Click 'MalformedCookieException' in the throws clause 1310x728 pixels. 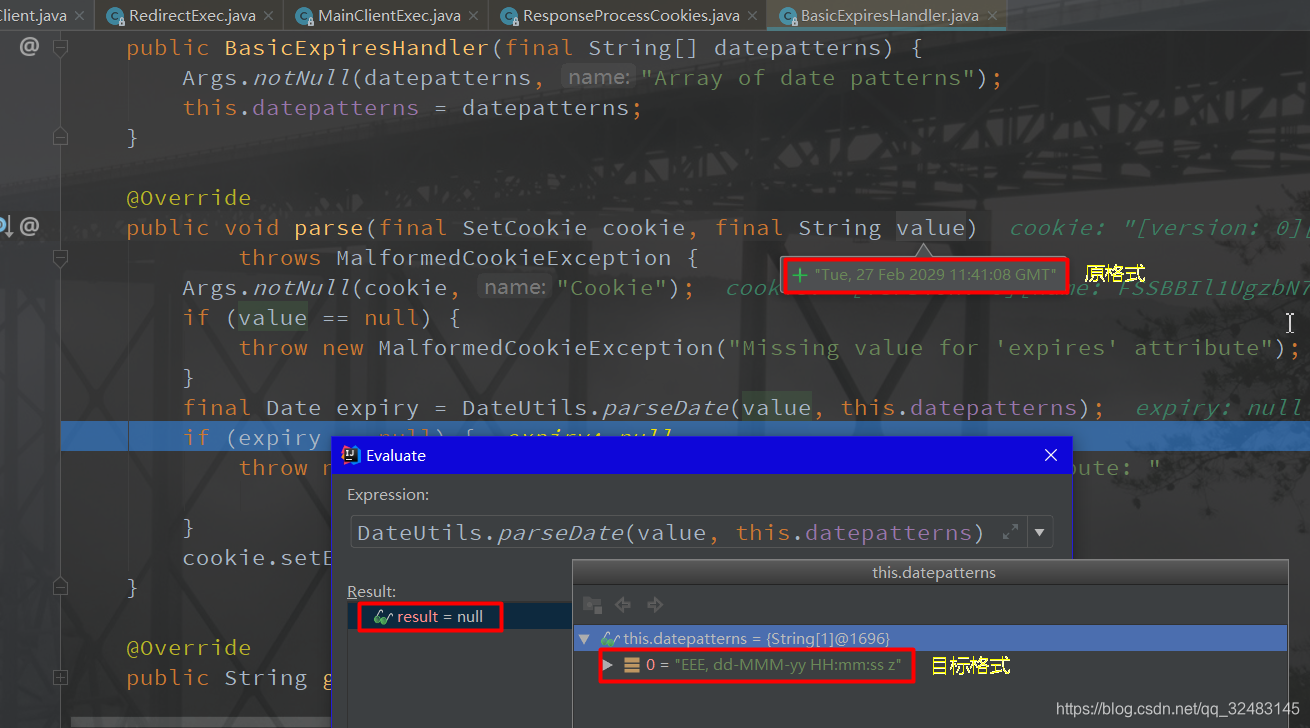point(504,258)
